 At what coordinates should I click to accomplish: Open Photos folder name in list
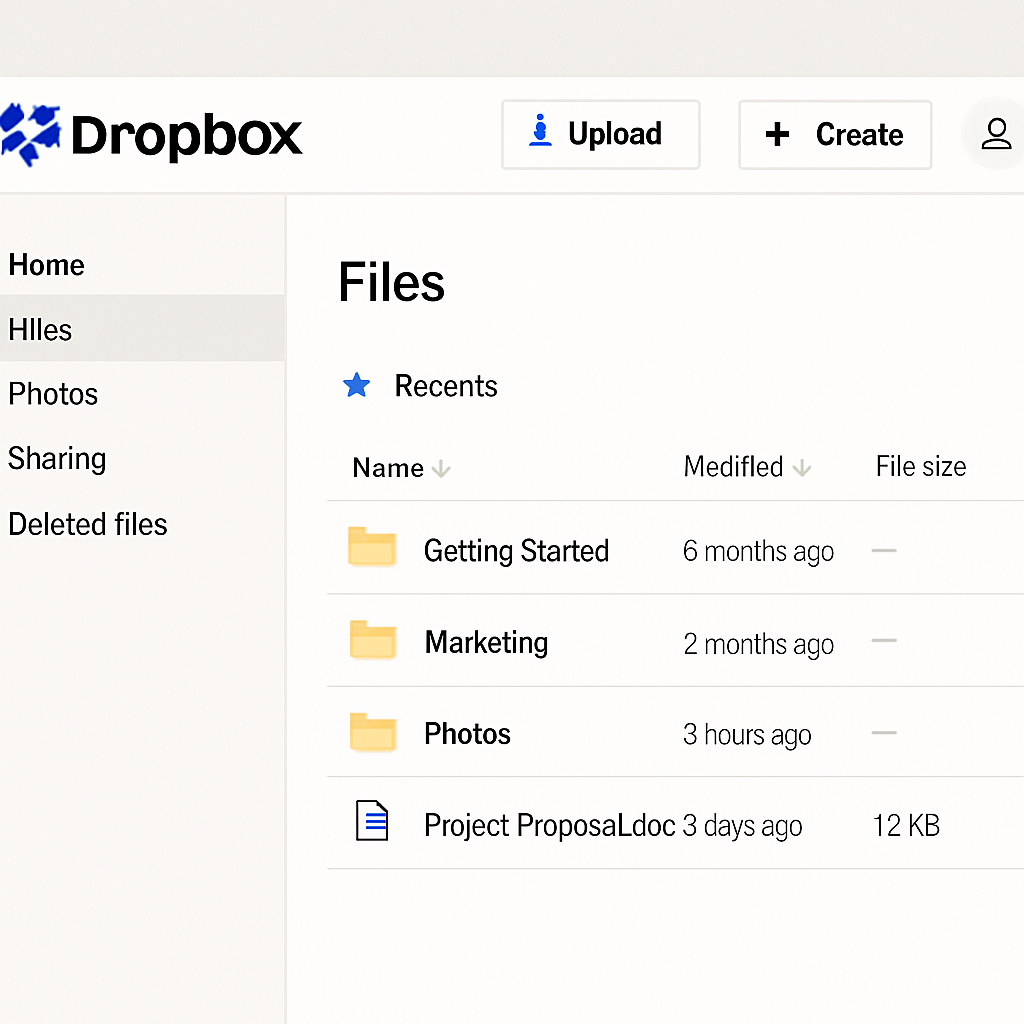(468, 734)
